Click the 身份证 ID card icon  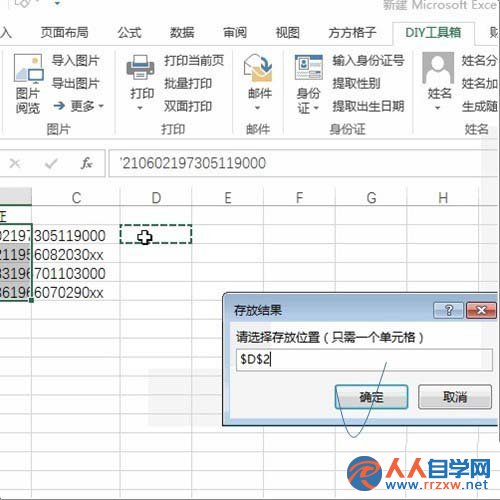point(308,68)
